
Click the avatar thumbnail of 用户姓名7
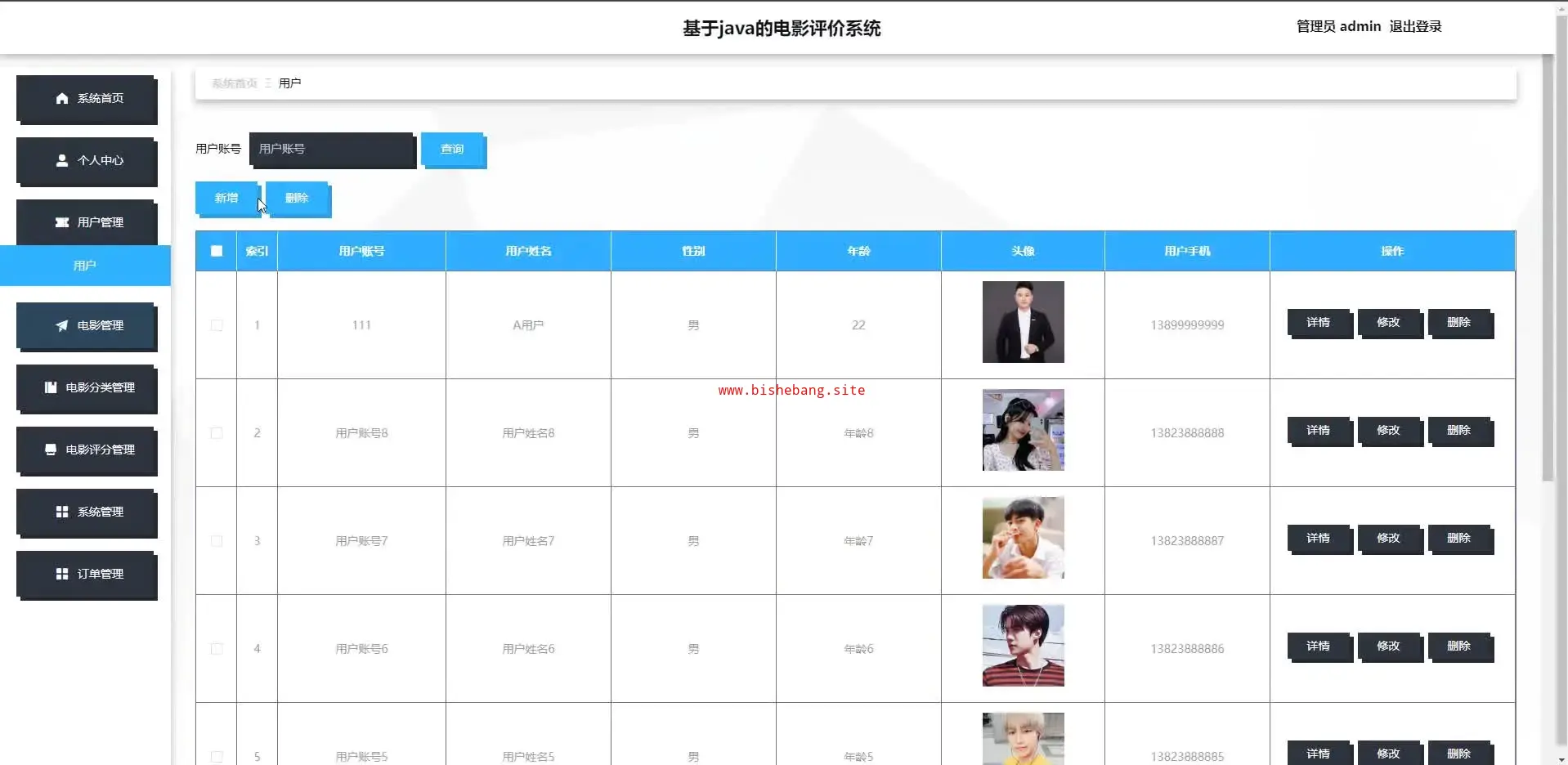(x=1024, y=538)
